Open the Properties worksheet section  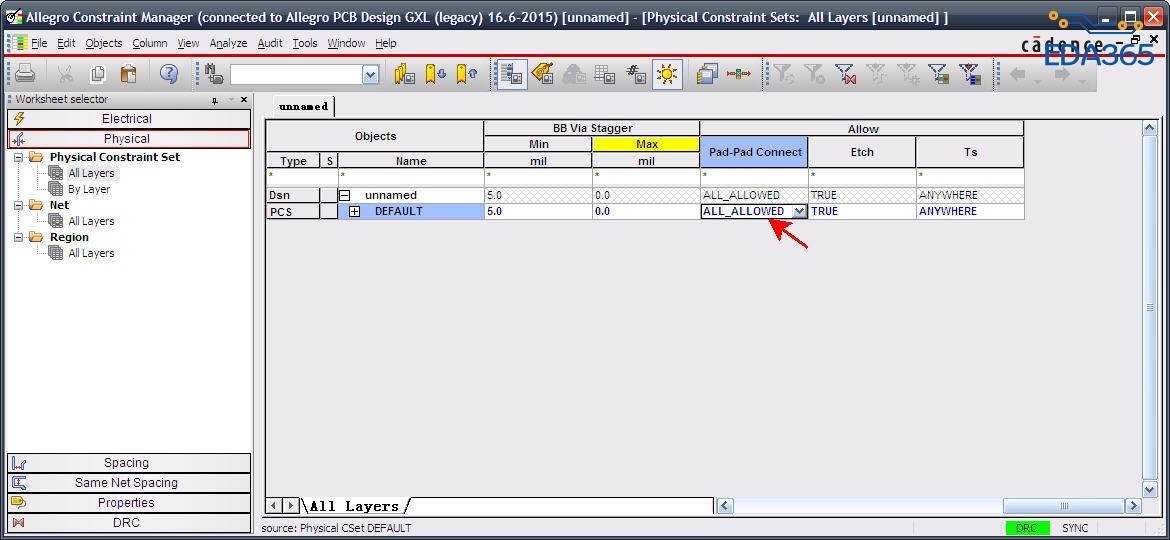(129, 503)
